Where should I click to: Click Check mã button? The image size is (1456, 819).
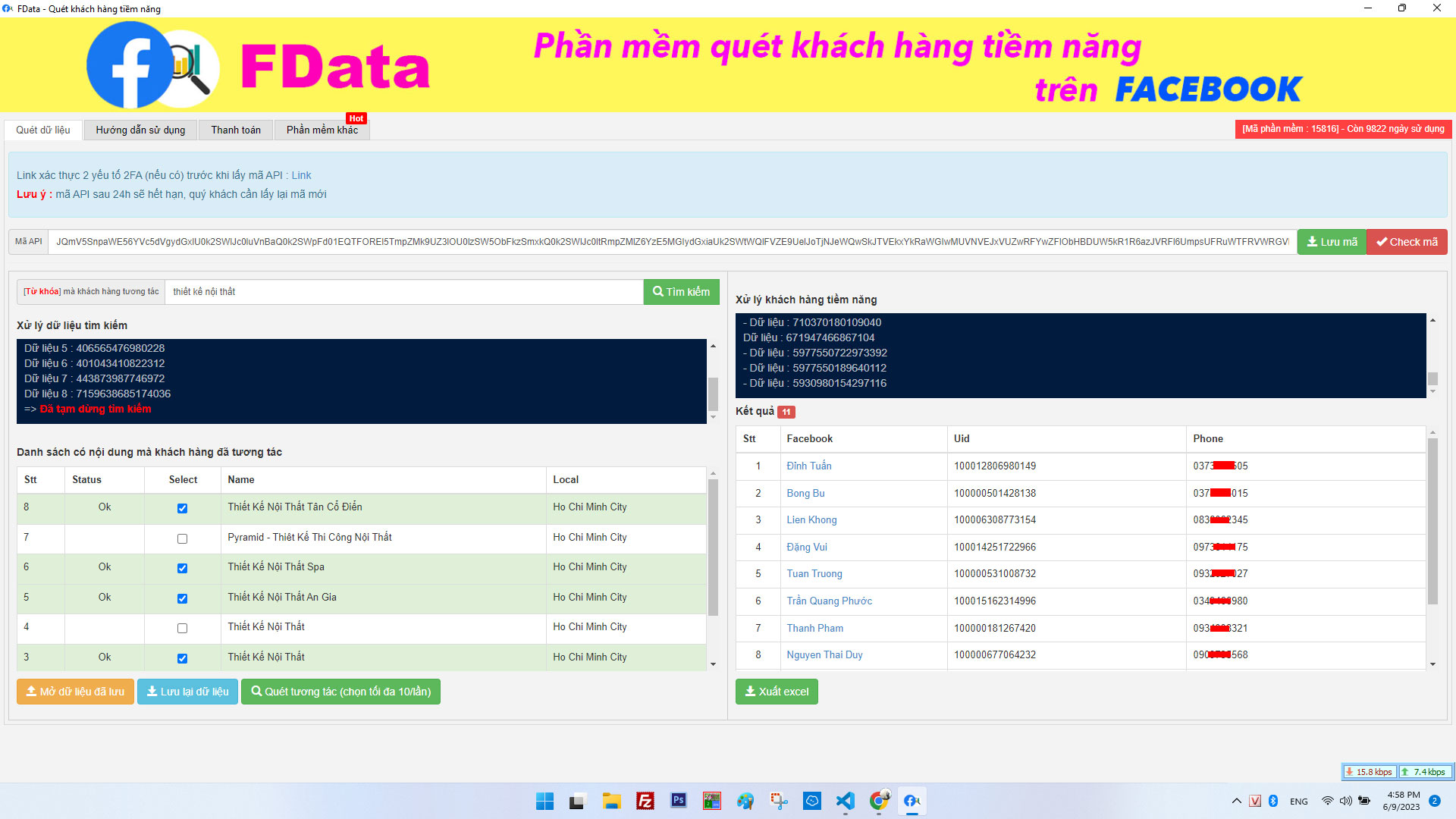1407,242
